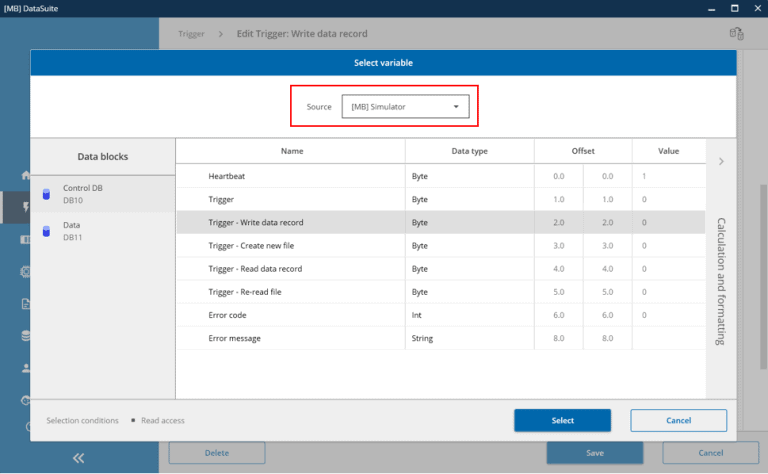This screenshot has height=474, width=768.
Task: Go back via the Trigger breadcrumb link
Action: (191, 34)
